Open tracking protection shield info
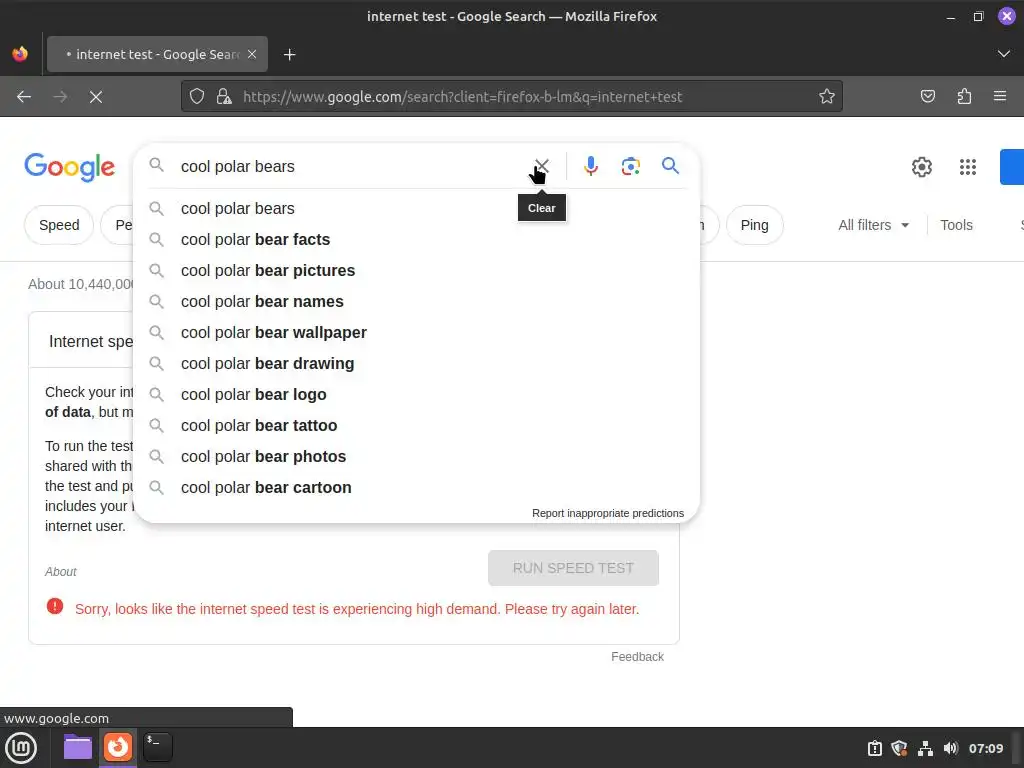 click(197, 97)
